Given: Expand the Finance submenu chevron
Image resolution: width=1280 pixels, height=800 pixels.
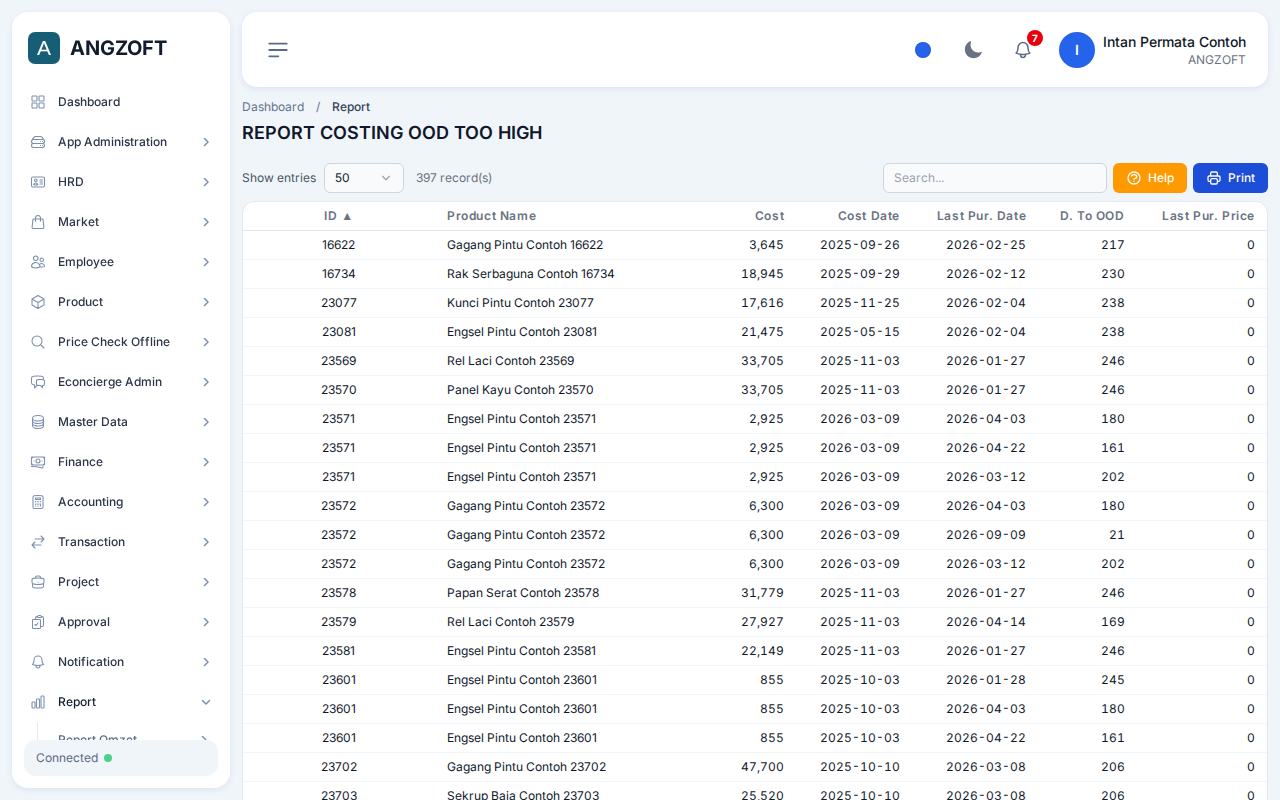Looking at the screenshot, I should [206, 462].
